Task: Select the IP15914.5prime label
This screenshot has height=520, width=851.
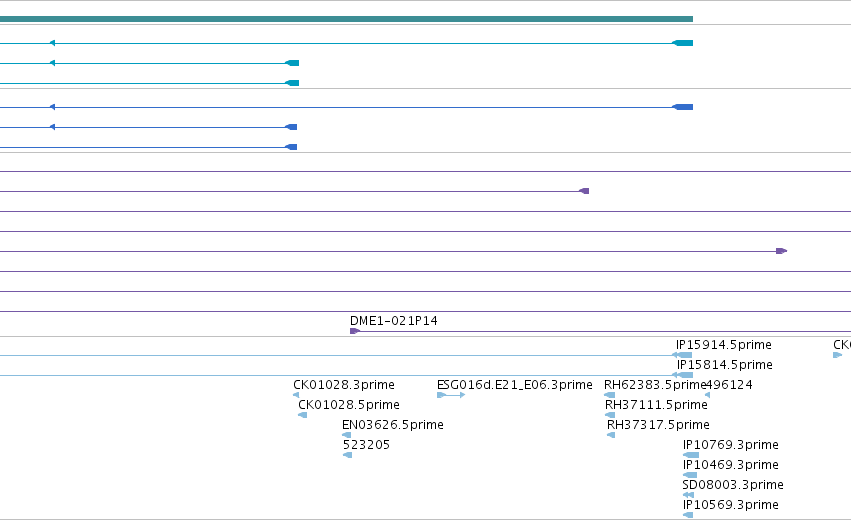Action: coord(723,345)
